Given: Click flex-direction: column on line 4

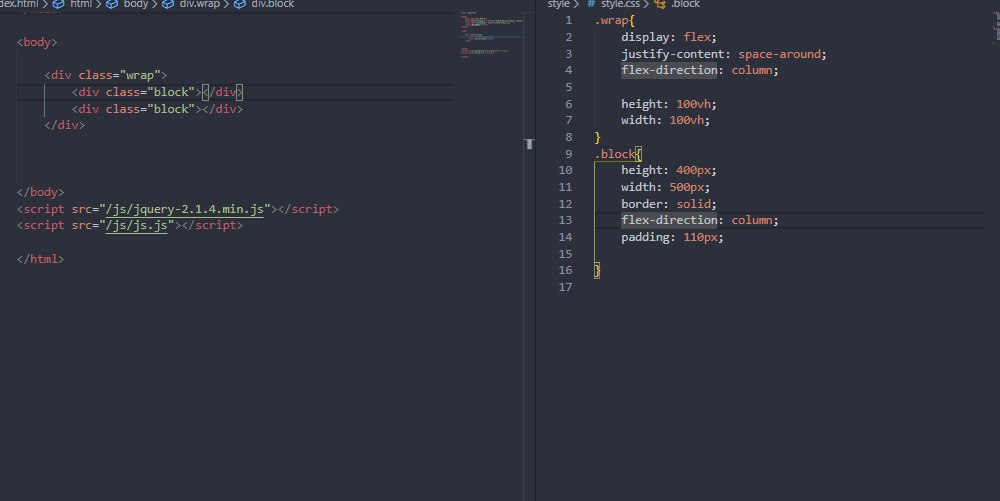Looking at the screenshot, I should tap(700, 70).
